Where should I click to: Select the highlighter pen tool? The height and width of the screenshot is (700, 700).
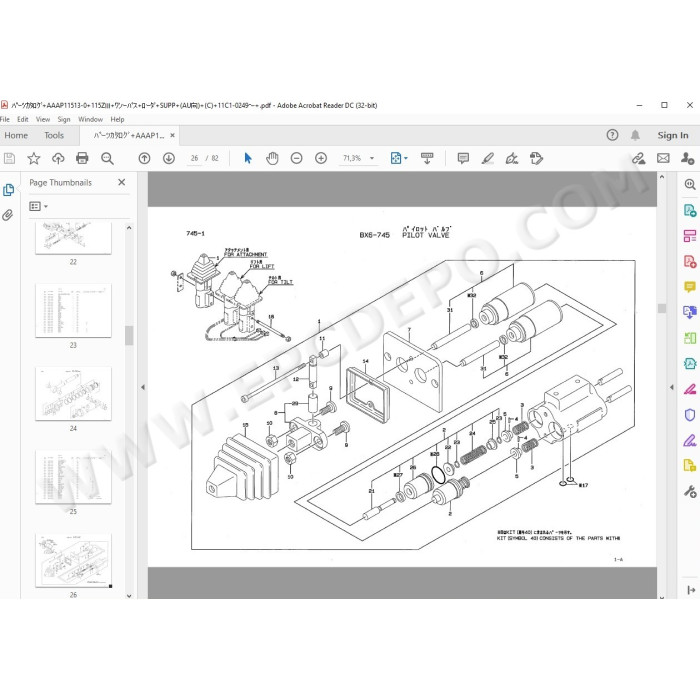coord(488,158)
